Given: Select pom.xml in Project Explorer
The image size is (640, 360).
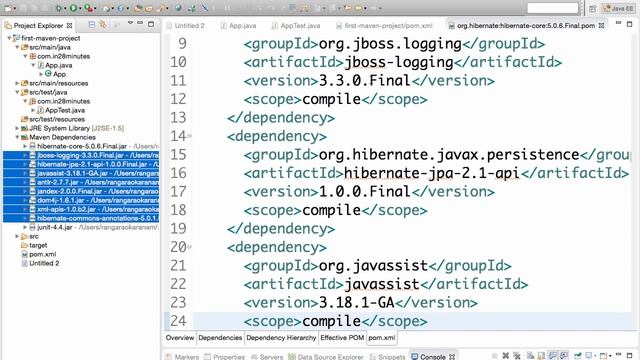Looking at the screenshot, I should [42, 254].
